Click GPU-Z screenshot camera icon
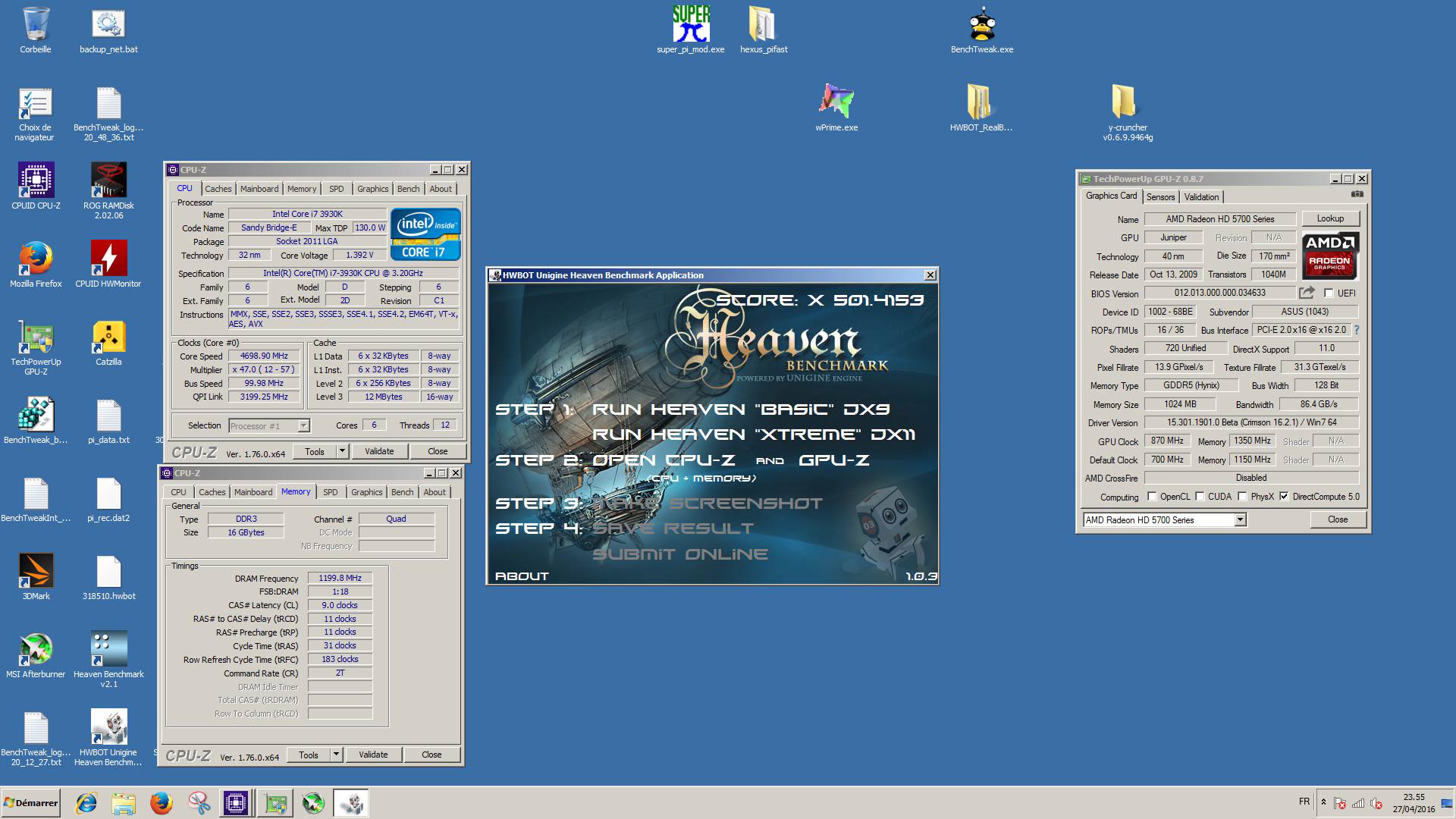Viewport: 1456px width, 819px height. (x=1357, y=194)
